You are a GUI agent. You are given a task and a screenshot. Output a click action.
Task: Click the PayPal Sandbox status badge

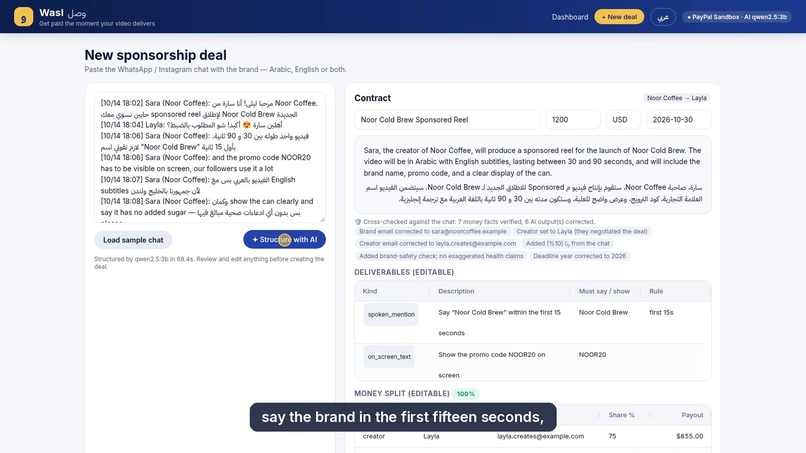[x=737, y=17]
